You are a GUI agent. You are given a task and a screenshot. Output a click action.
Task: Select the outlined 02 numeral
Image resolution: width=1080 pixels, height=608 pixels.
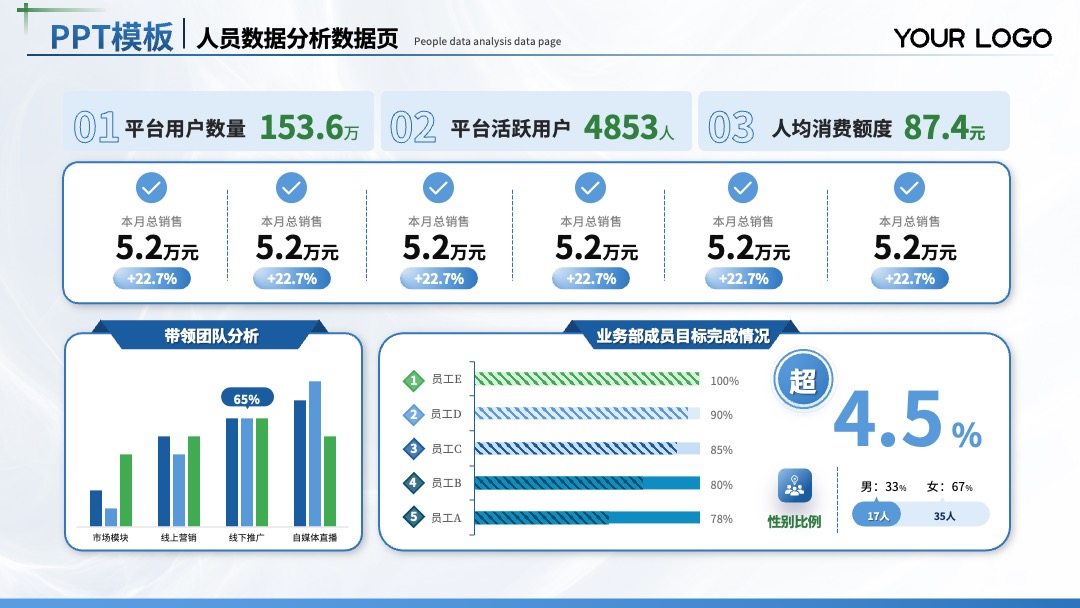tap(413, 127)
